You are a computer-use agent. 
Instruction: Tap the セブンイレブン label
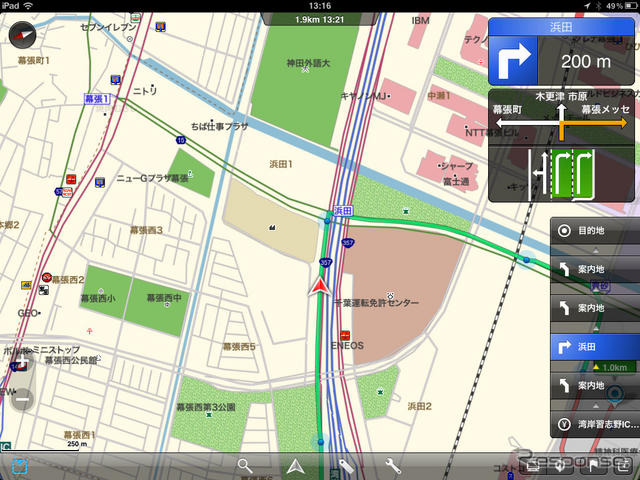click(x=108, y=27)
